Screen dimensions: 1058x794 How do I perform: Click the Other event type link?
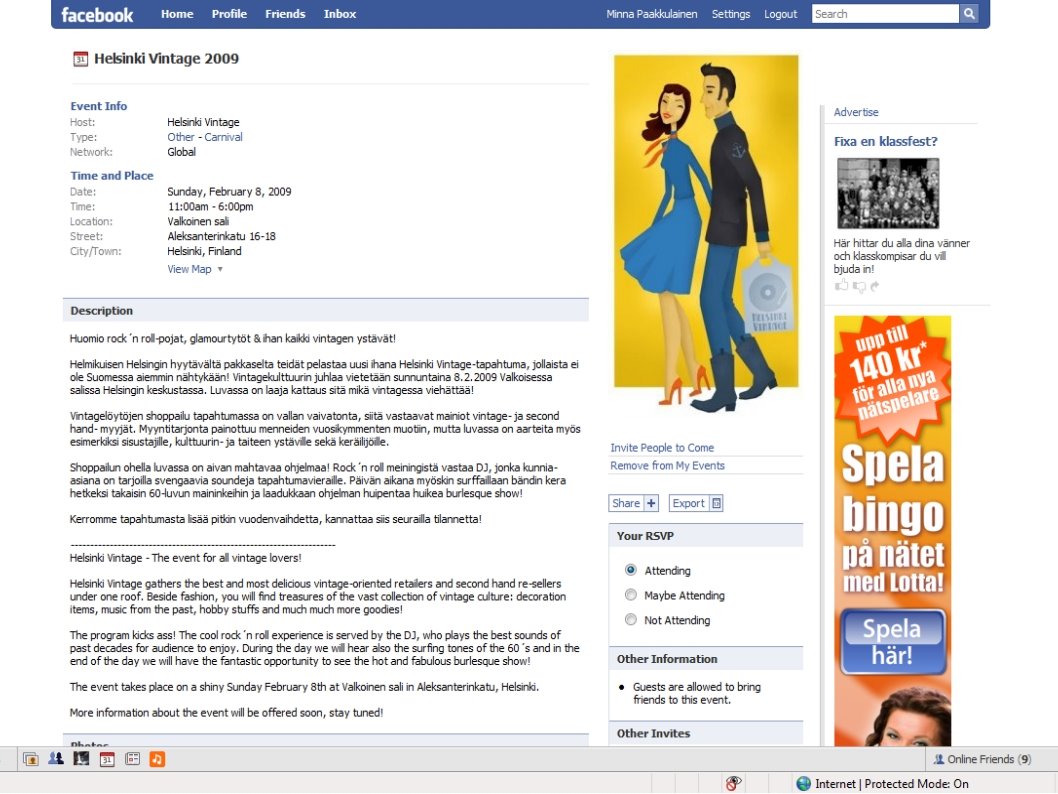[181, 137]
